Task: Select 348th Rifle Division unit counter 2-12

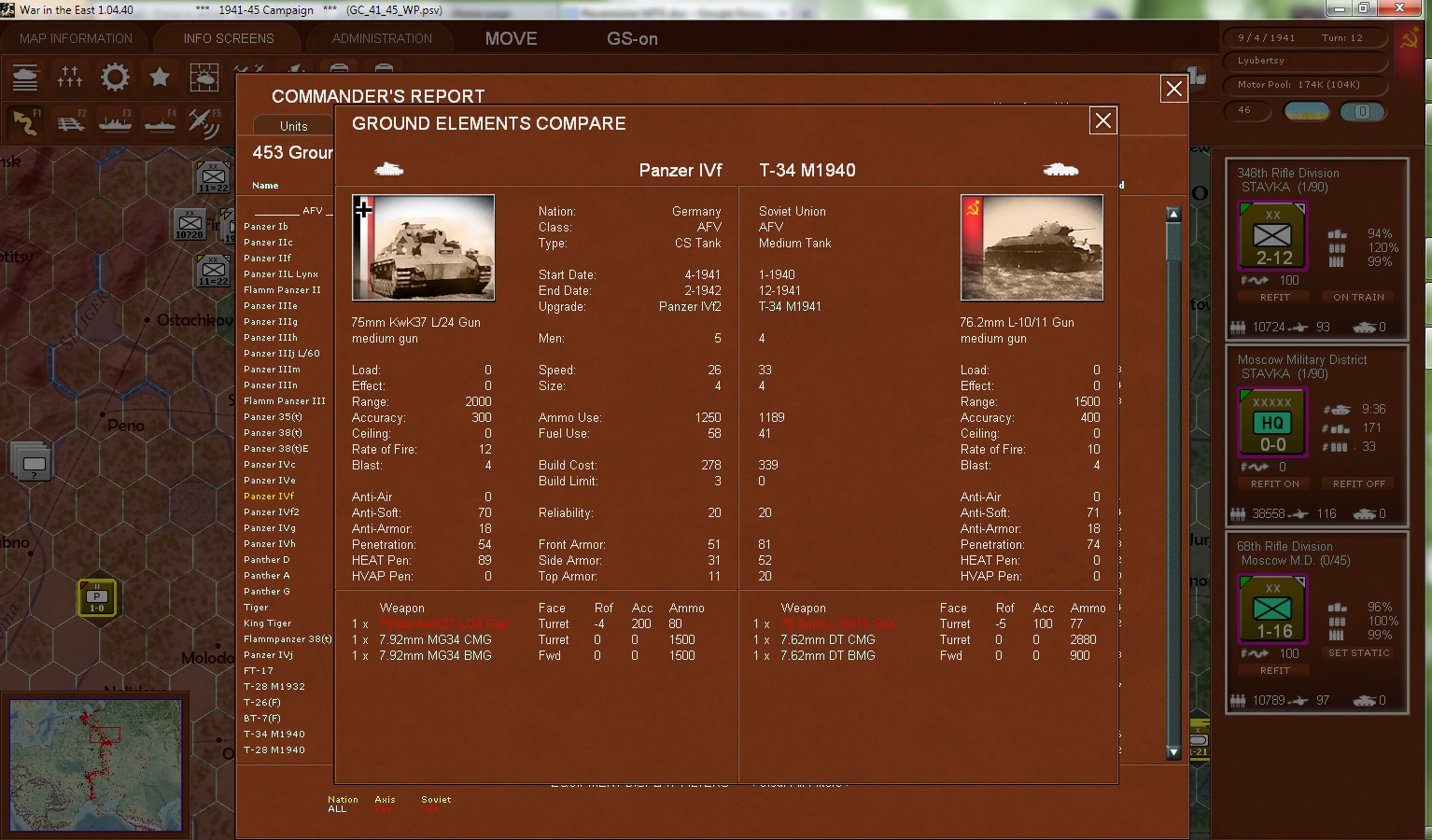Action: tap(1272, 236)
